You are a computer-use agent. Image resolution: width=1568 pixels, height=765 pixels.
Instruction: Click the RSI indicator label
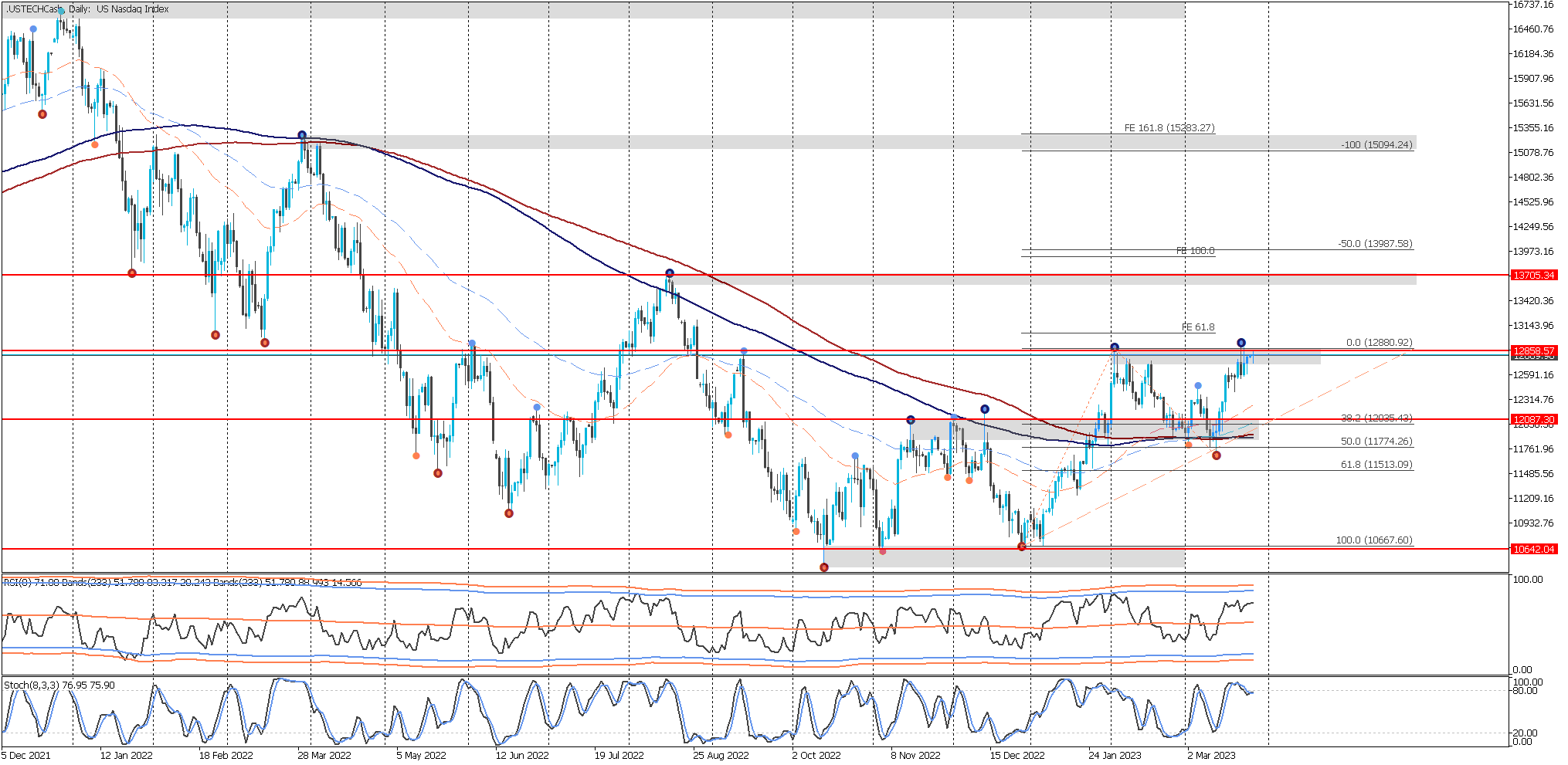click(x=182, y=583)
